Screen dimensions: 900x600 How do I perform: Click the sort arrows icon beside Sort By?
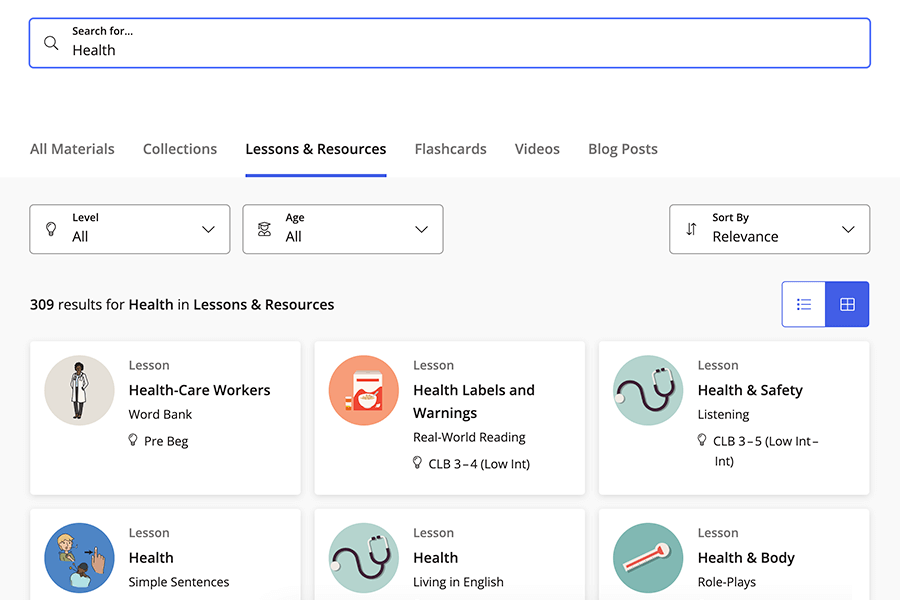[x=691, y=229]
